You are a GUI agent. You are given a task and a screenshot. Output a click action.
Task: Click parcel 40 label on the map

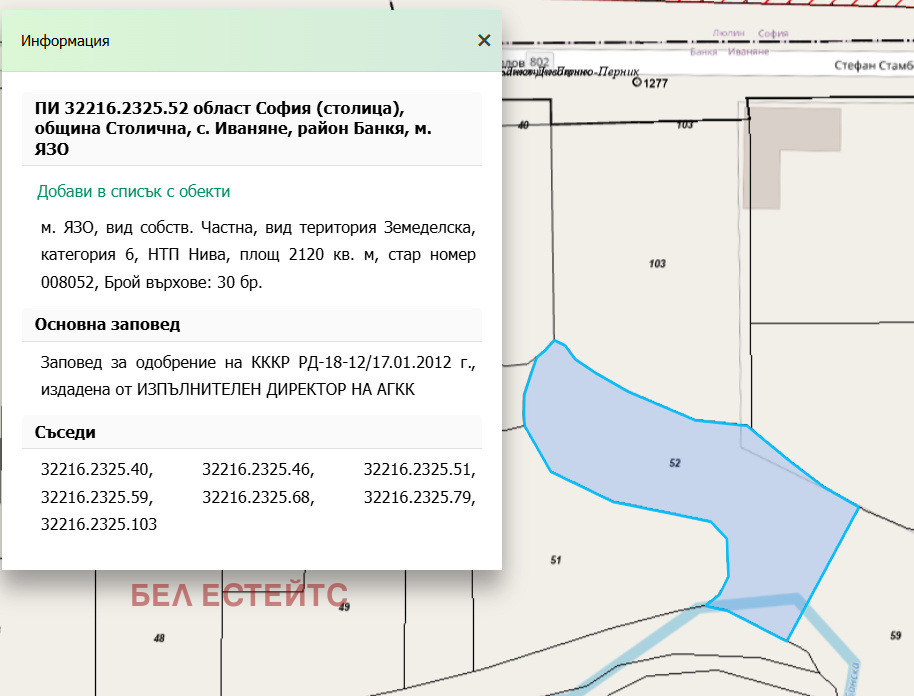tap(523, 125)
